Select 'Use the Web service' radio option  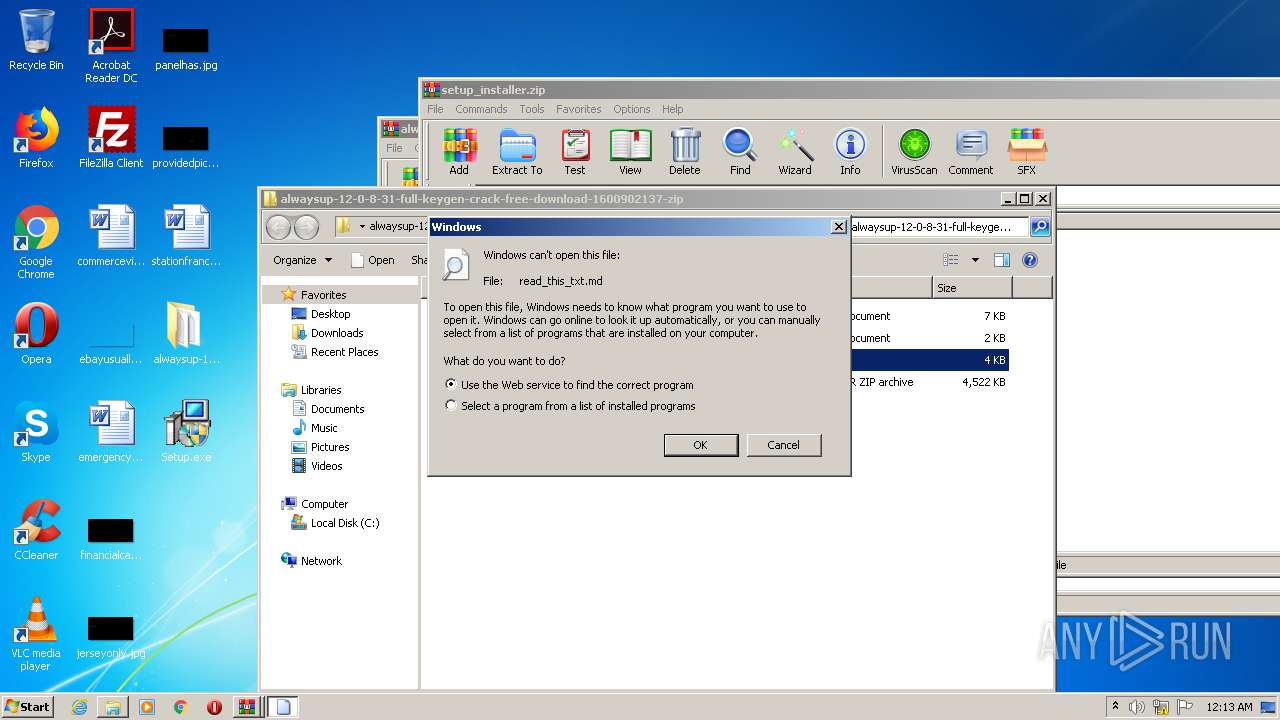[x=570, y=385]
